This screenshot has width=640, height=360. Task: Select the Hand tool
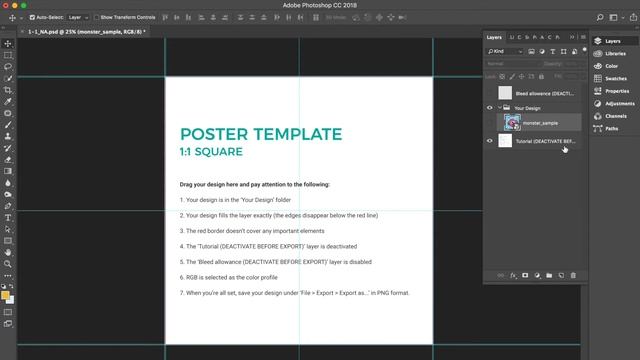pos(8,252)
